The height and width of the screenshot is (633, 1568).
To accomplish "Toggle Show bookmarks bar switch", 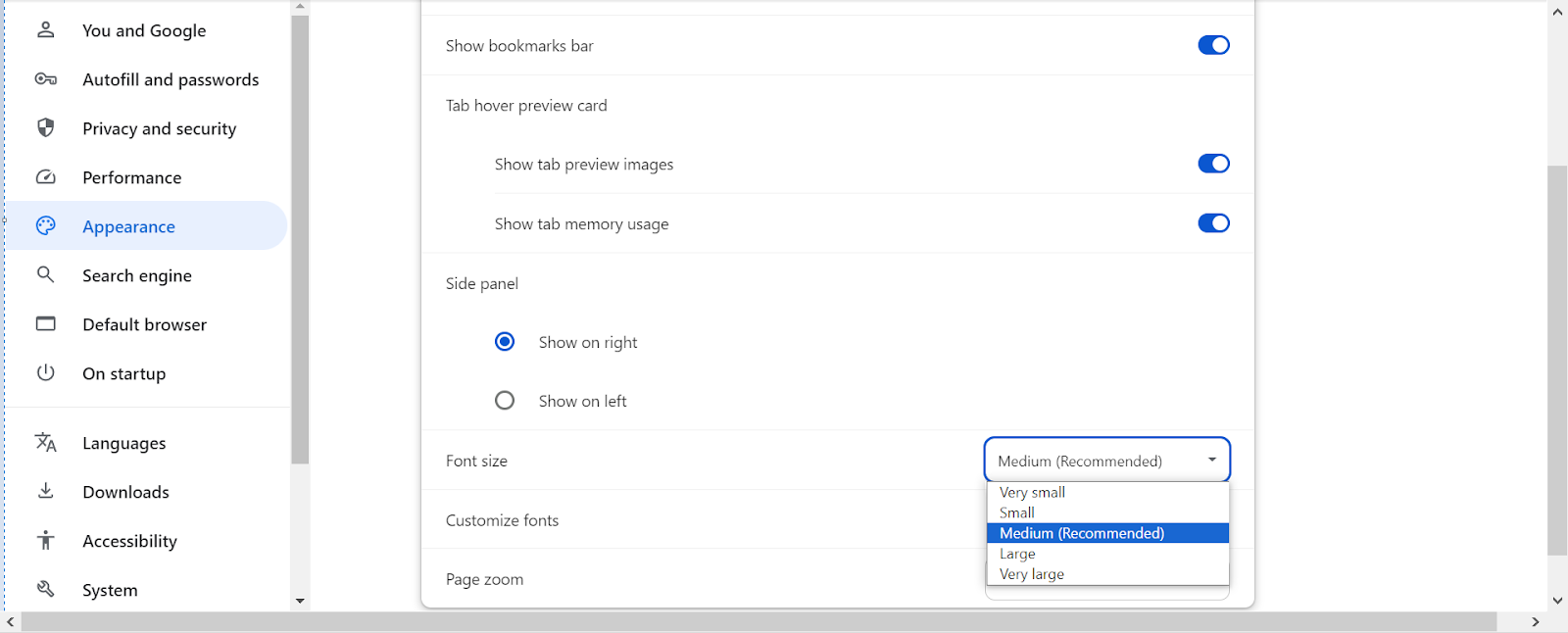I will click(x=1213, y=45).
